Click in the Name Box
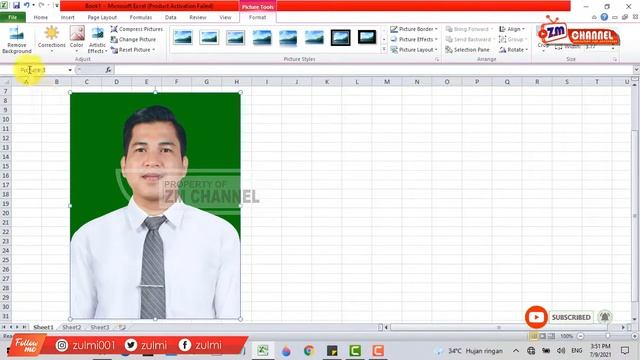The height and width of the screenshot is (360, 640). pyautogui.click(x=34, y=70)
